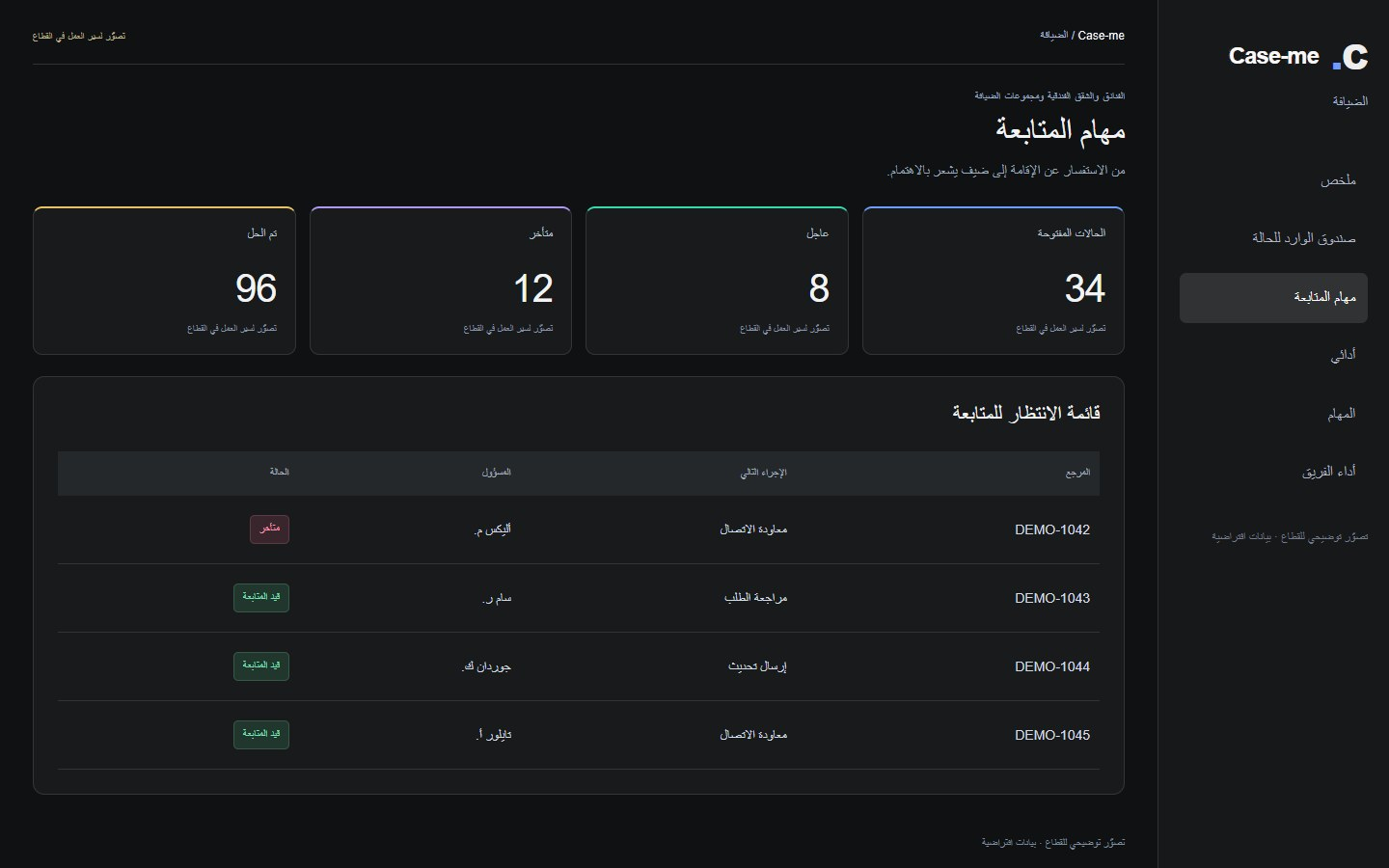
Task: Click the Case-me breadcrumb link
Action: click(1102, 36)
